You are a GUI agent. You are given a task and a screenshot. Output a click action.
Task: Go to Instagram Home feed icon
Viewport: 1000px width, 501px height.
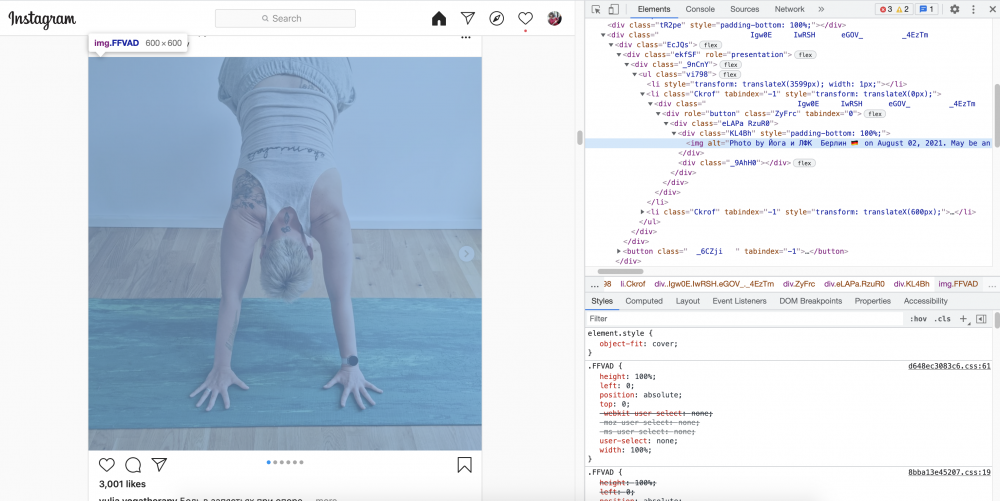(439, 18)
